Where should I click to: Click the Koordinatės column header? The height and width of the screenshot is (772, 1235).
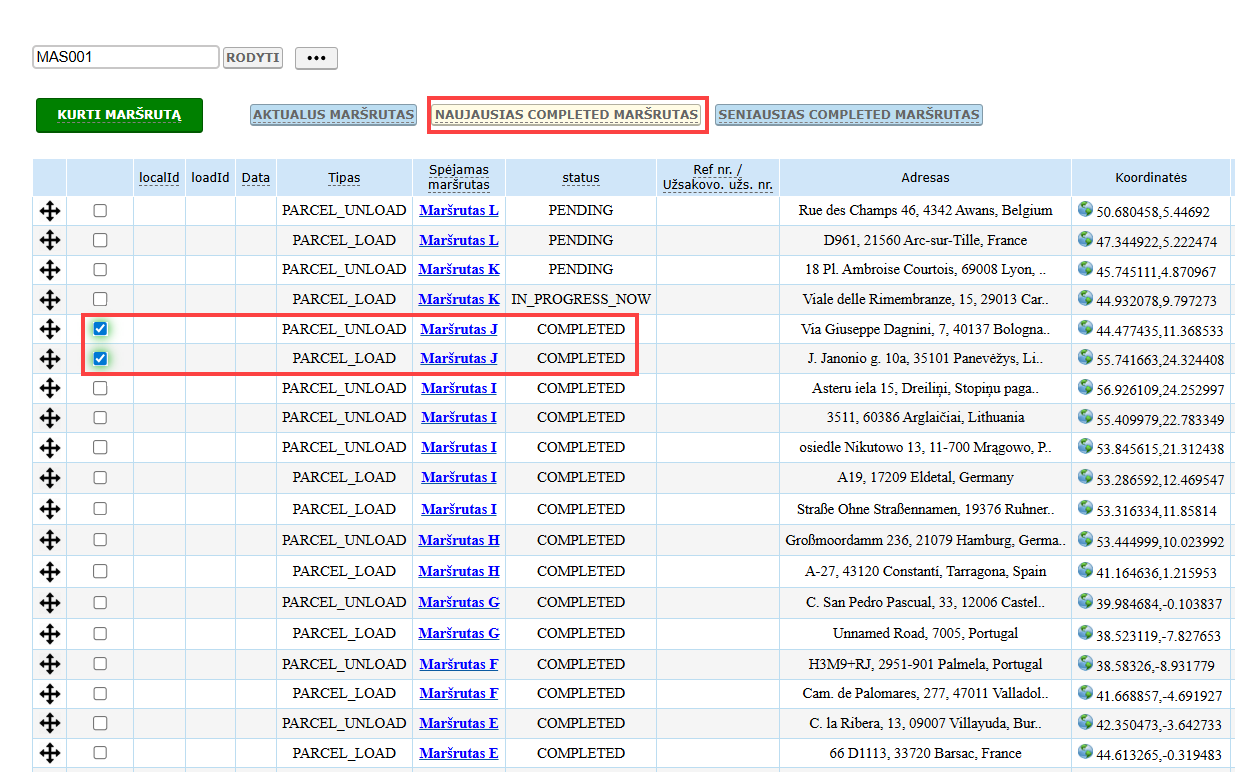[x=1151, y=178]
